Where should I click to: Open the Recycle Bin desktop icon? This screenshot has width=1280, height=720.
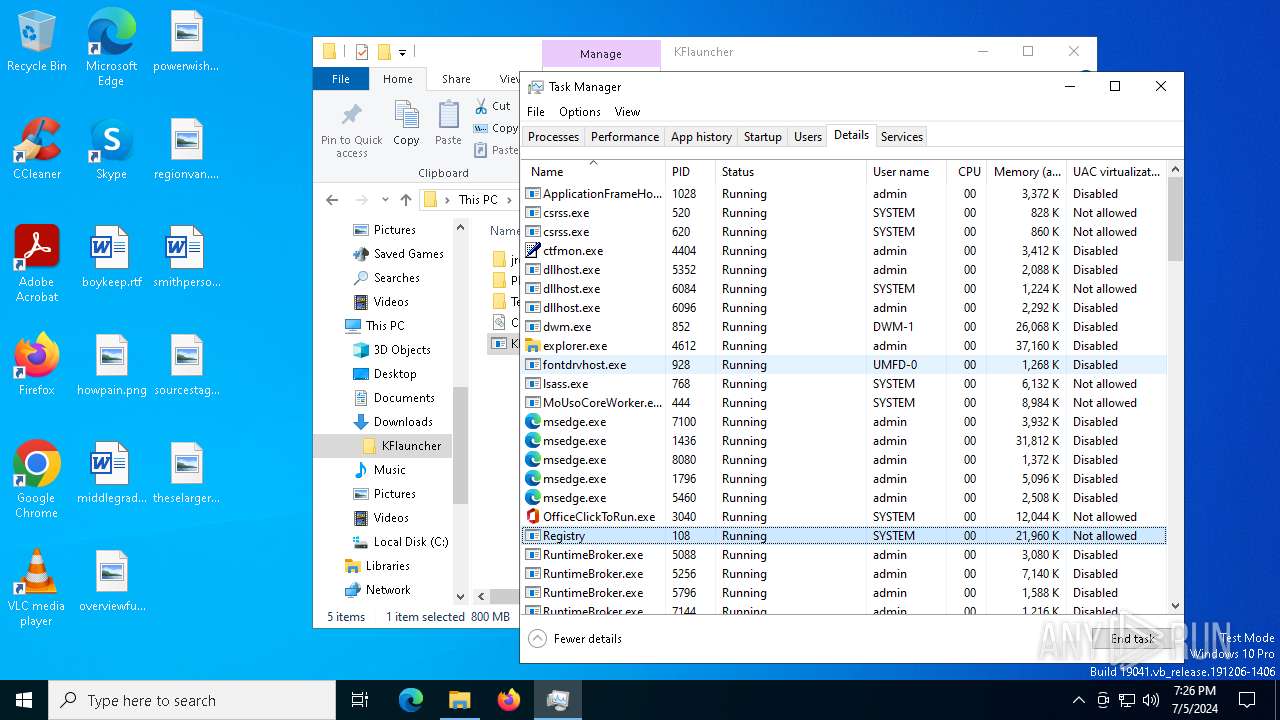tap(37, 42)
